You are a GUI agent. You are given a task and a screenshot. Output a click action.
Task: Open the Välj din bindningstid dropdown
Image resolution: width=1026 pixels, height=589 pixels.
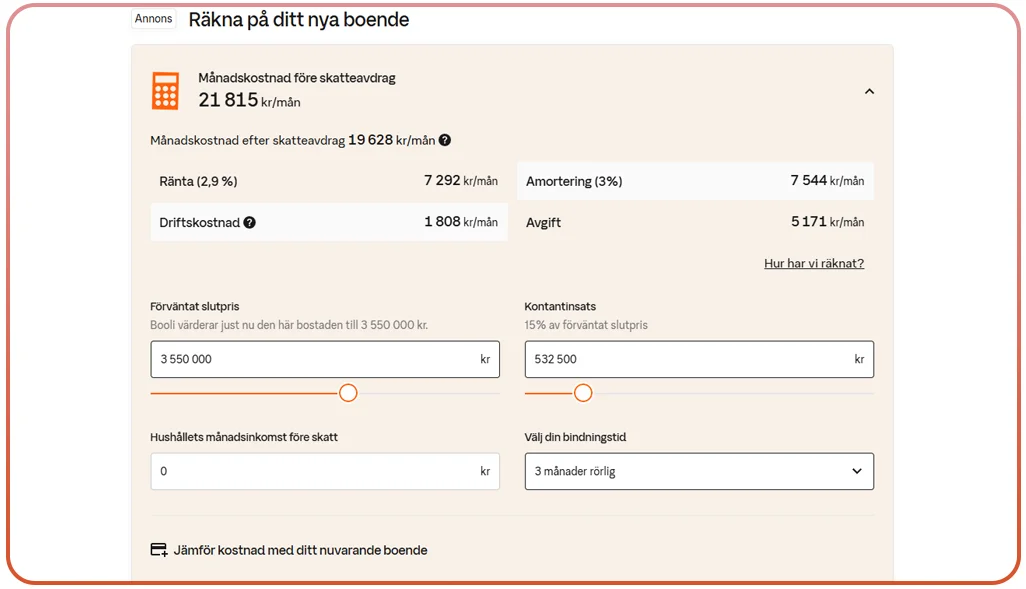pyautogui.click(x=698, y=470)
